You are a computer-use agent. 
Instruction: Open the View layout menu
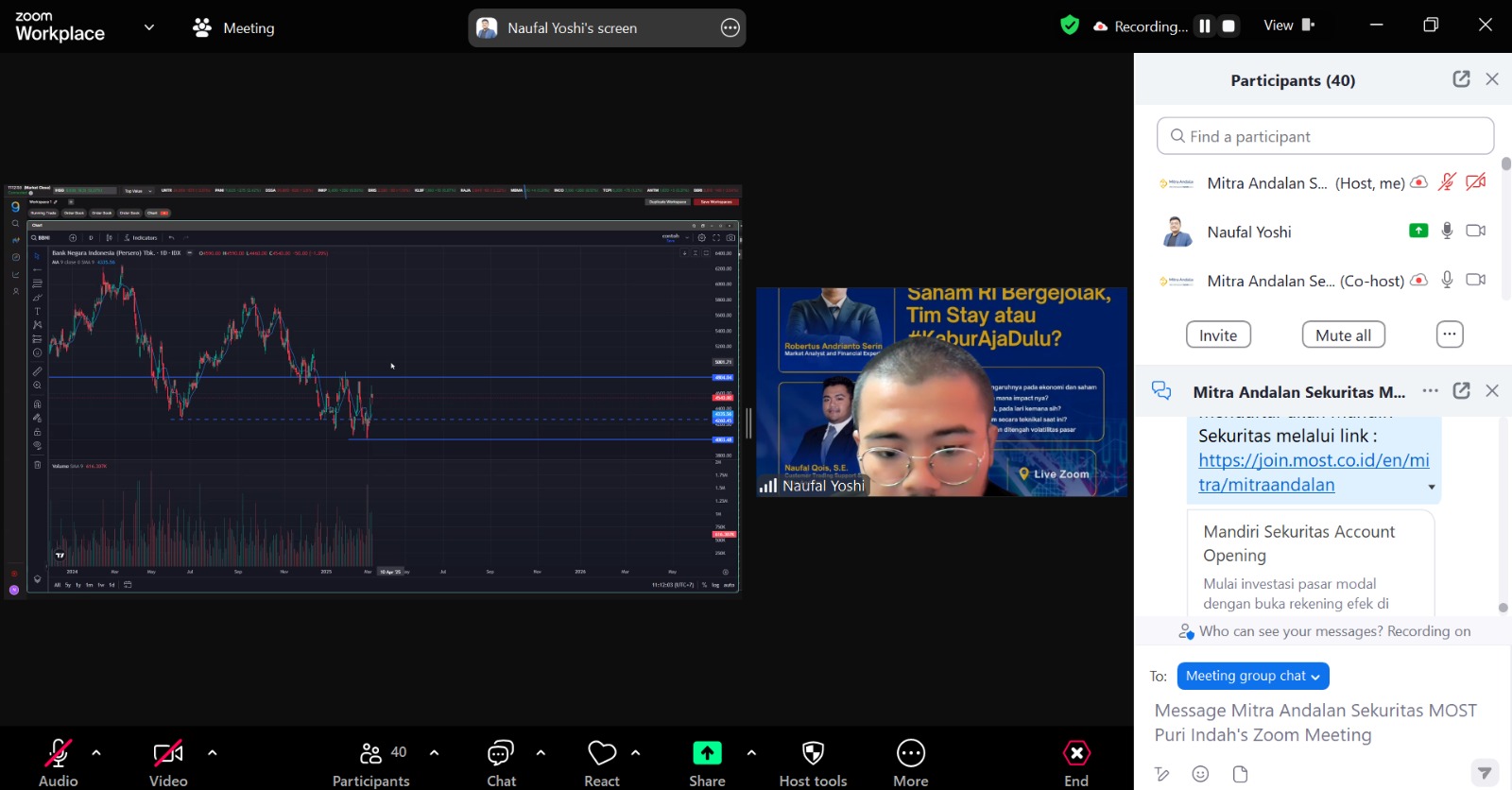coord(1289,26)
